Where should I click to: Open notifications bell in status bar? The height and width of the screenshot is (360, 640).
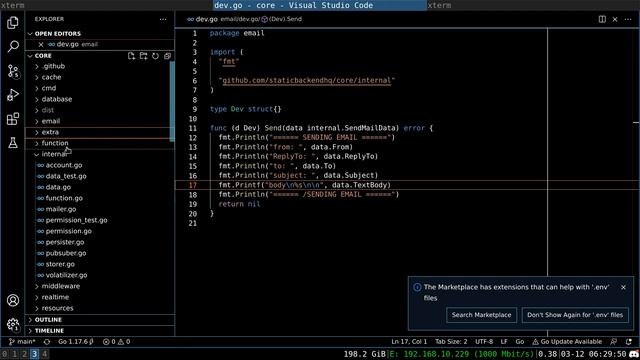(x=629, y=342)
